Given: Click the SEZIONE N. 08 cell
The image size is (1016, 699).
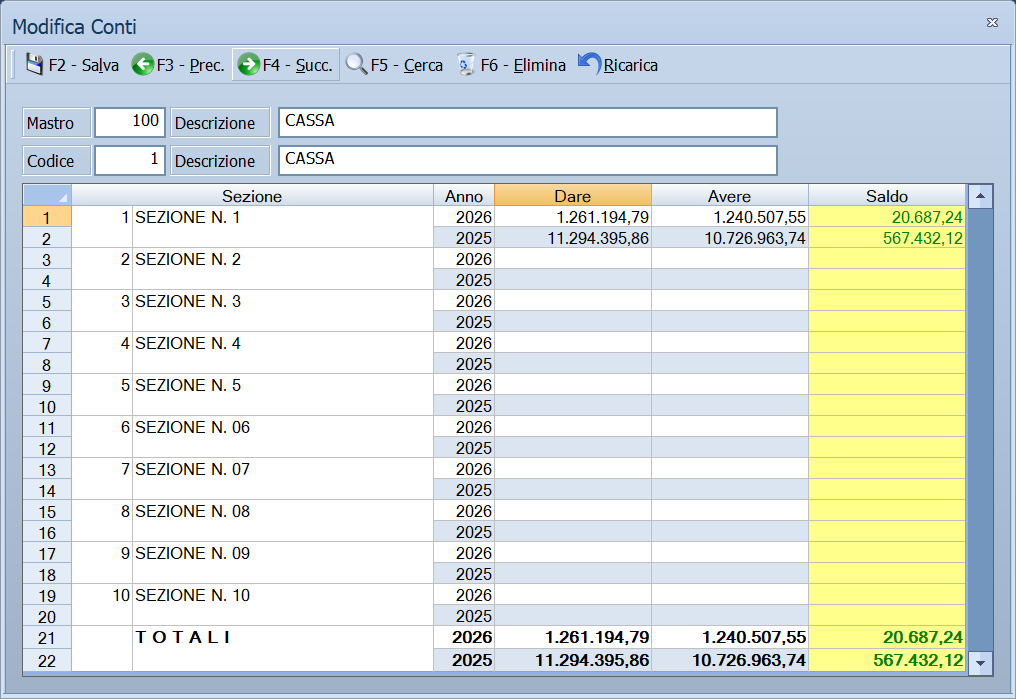Looking at the screenshot, I should click(283, 521).
